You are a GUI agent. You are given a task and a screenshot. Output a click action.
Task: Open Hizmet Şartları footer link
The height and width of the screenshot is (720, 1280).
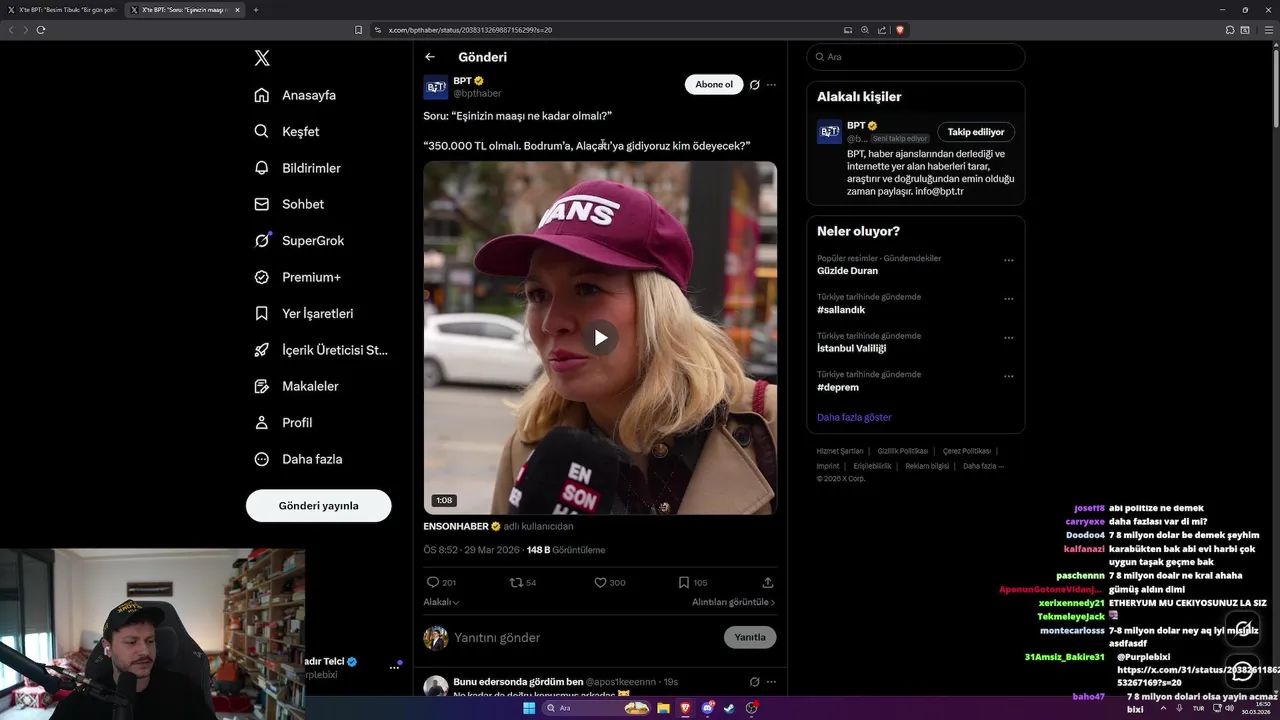click(x=840, y=451)
